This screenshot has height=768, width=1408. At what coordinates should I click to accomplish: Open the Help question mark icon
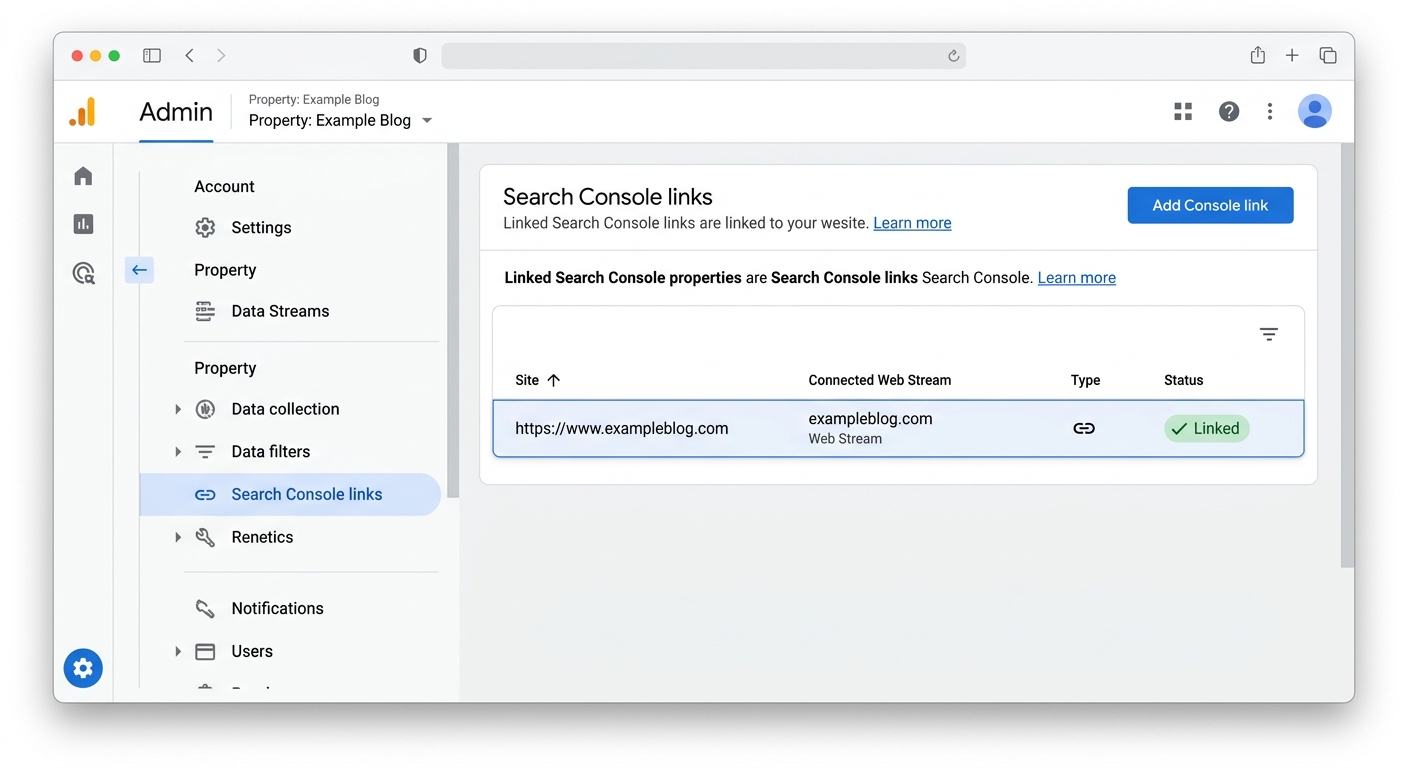coord(1229,112)
